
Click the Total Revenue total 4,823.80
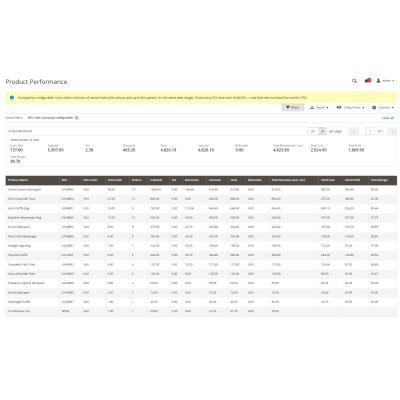281,150
